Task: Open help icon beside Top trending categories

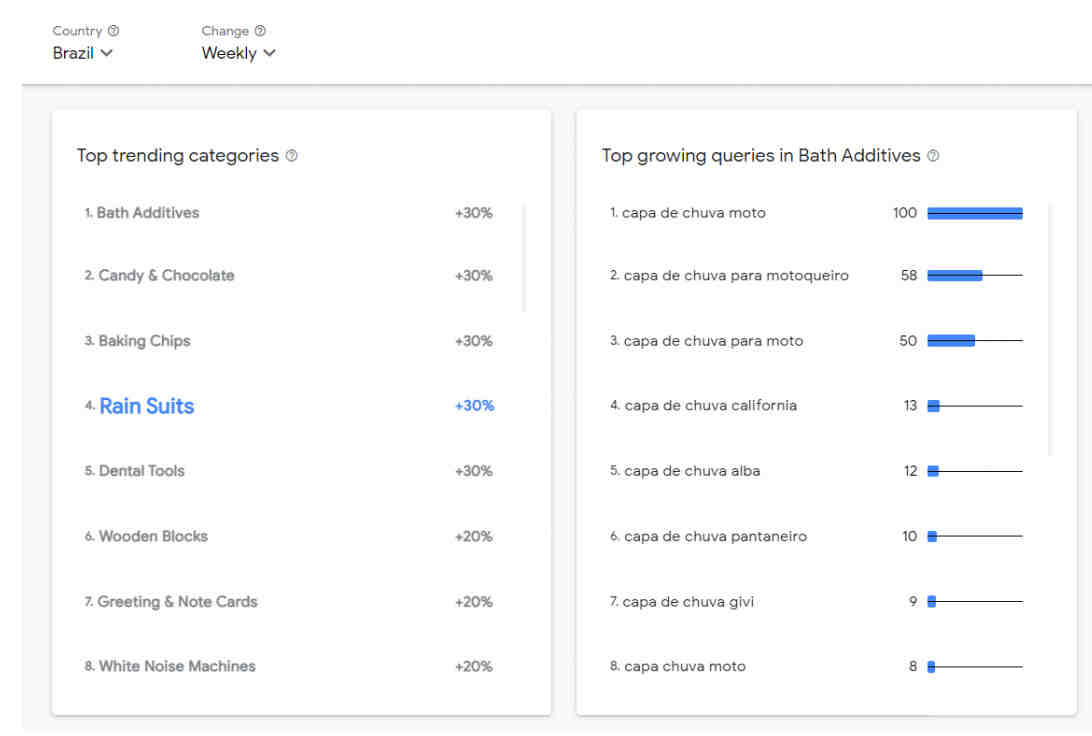Action: click(292, 155)
